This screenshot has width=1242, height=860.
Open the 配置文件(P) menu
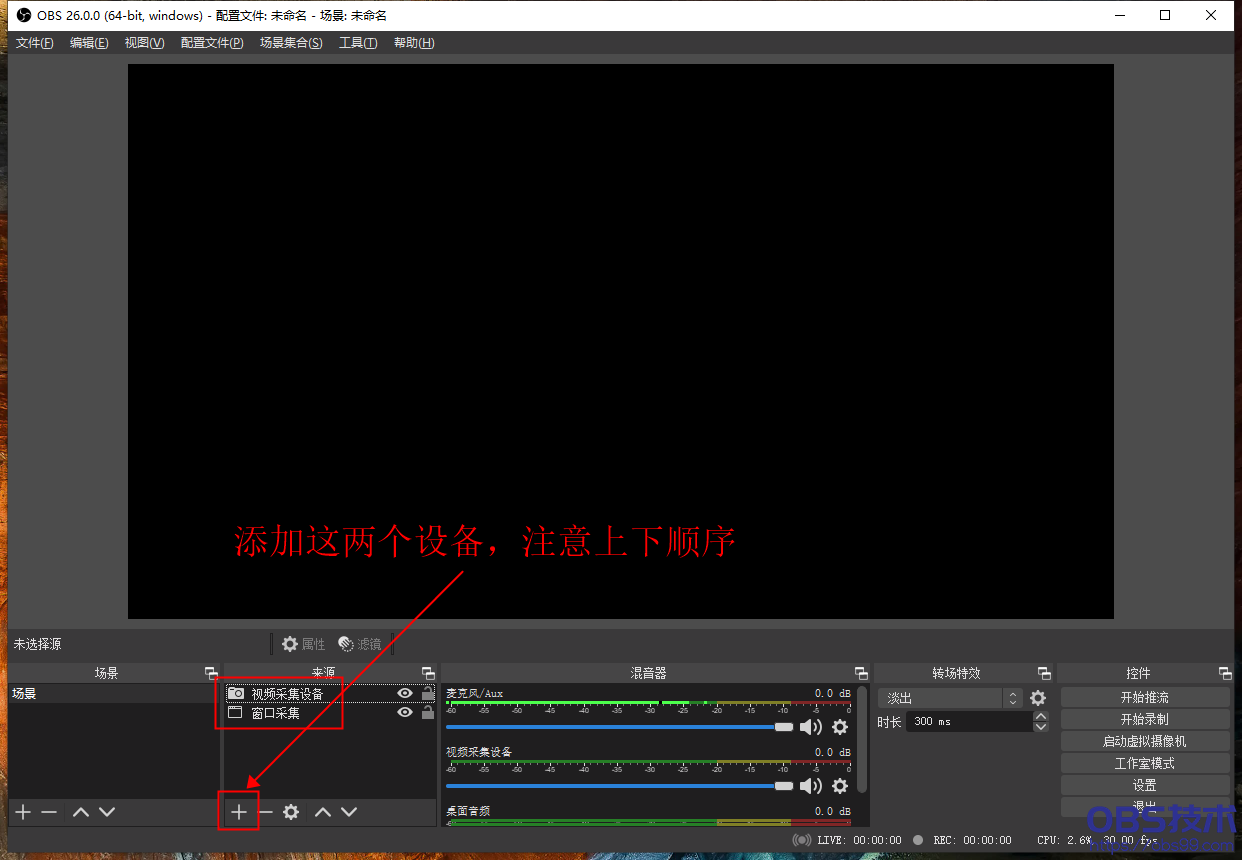point(211,43)
